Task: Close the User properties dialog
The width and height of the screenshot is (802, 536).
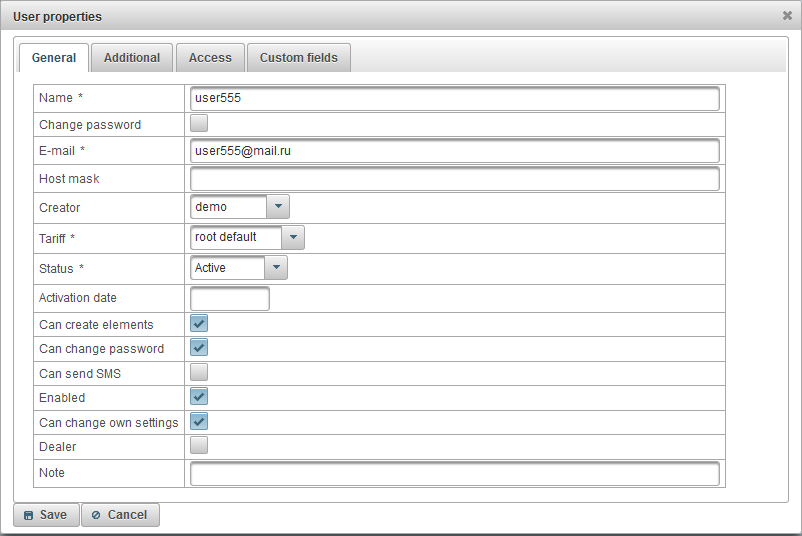Action: click(x=787, y=16)
